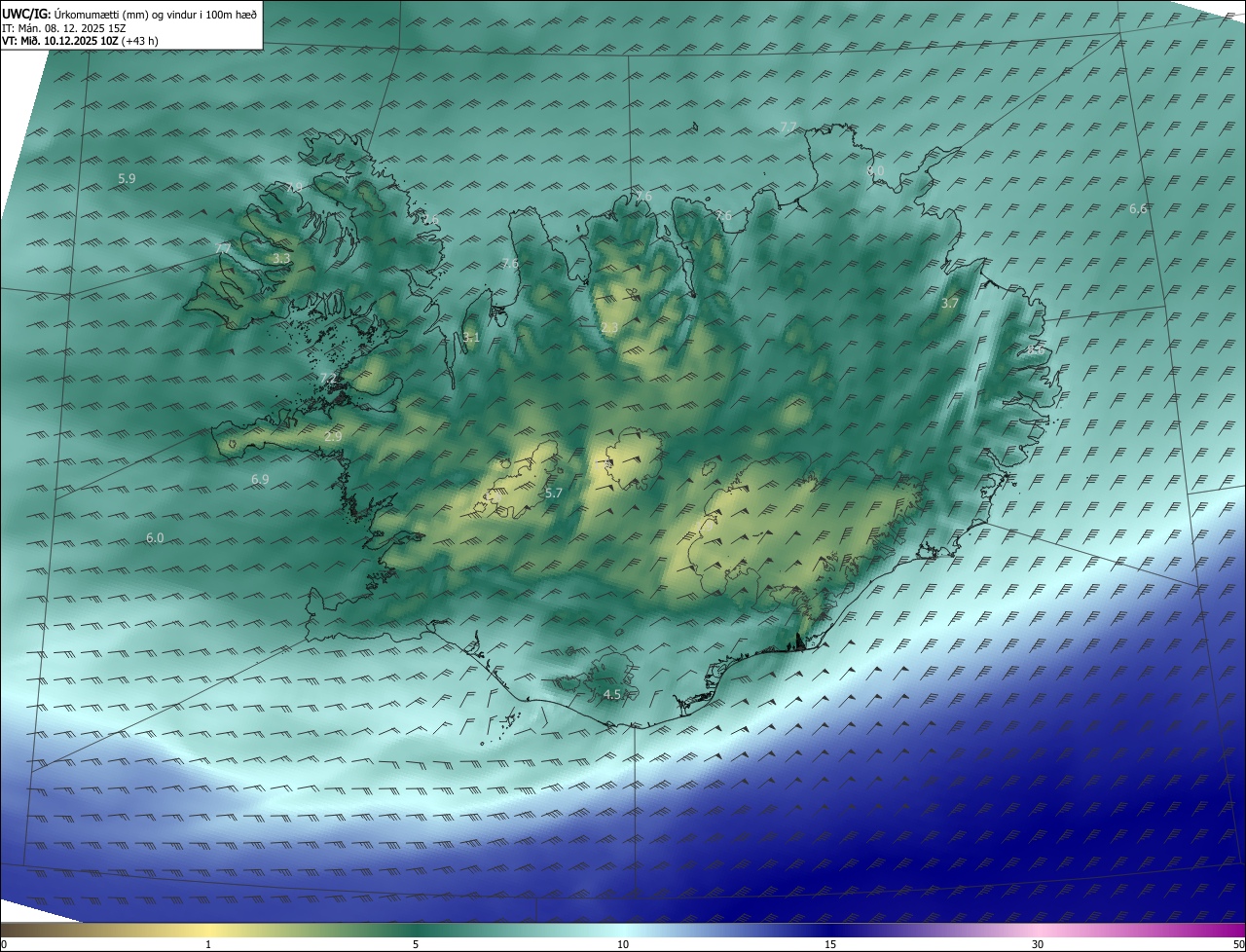Screen dimensions: 1246x952
Task: Click the colorbar tick label 15
Action: point(830,944)
